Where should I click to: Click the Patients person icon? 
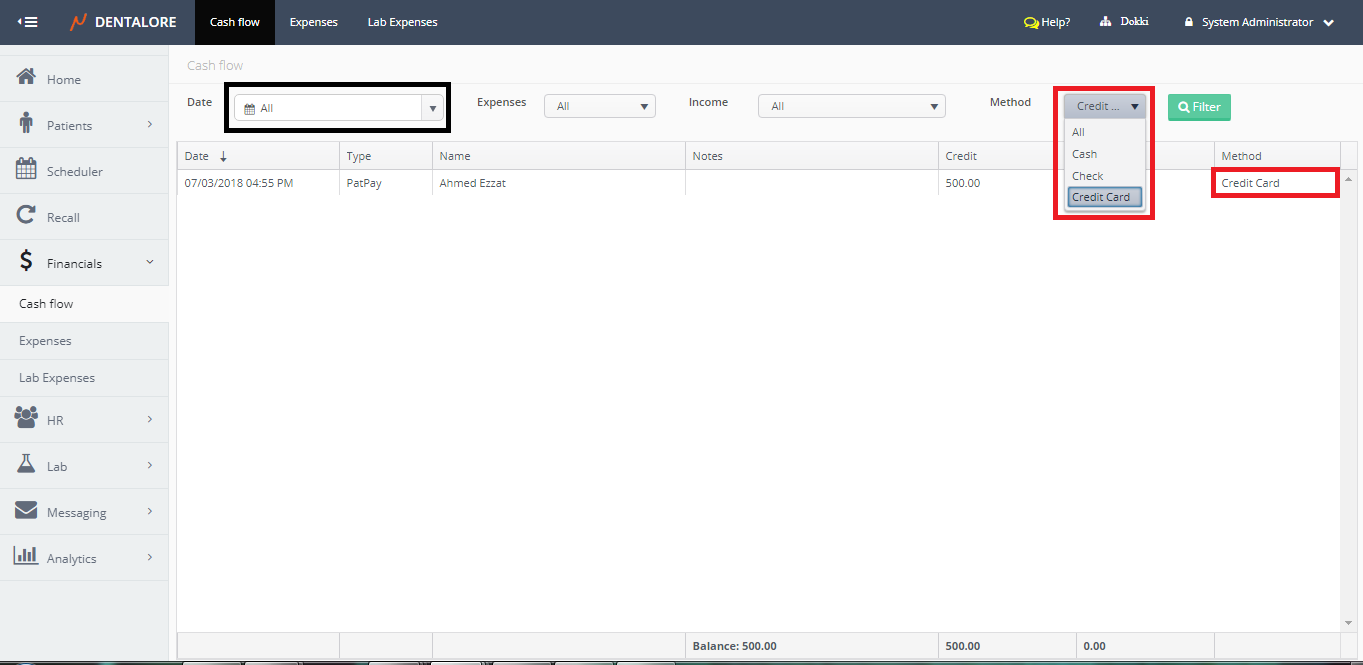pyautogui.click(x=26, y=124)
